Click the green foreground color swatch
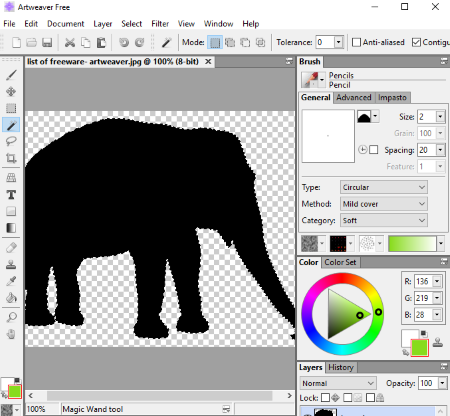This screenshot has height=416, width=450. pos(420,348)
